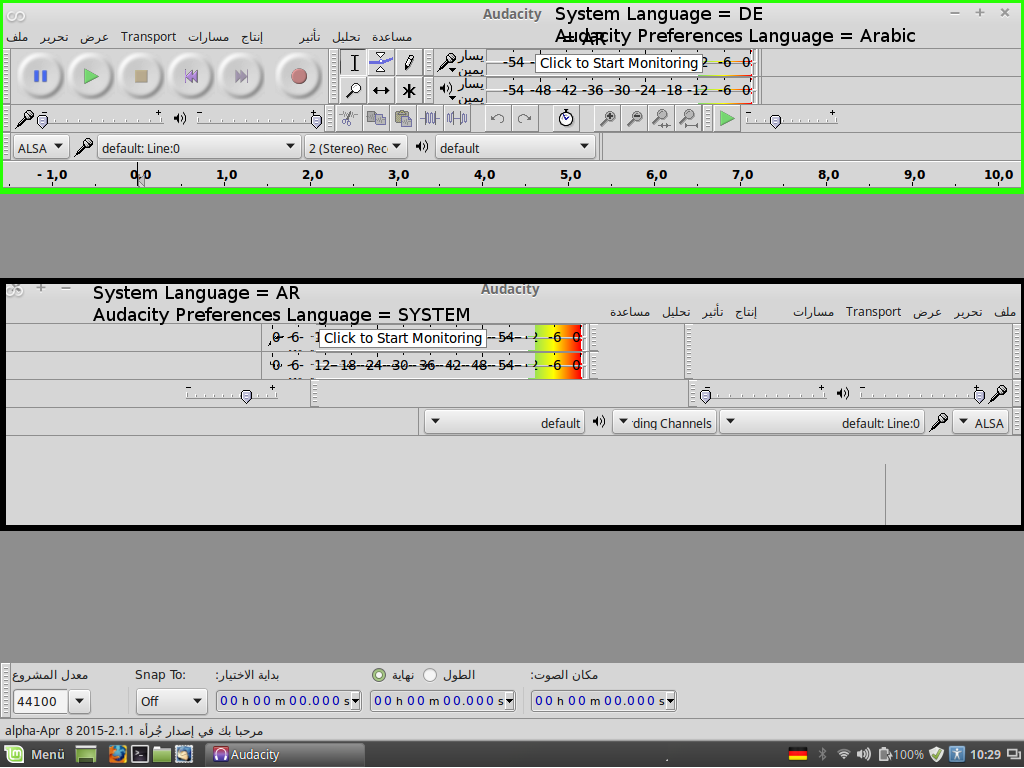Click the green Play-at-speed icon
This screenshot has width=1024, height=768.
[x=727, y=119]
